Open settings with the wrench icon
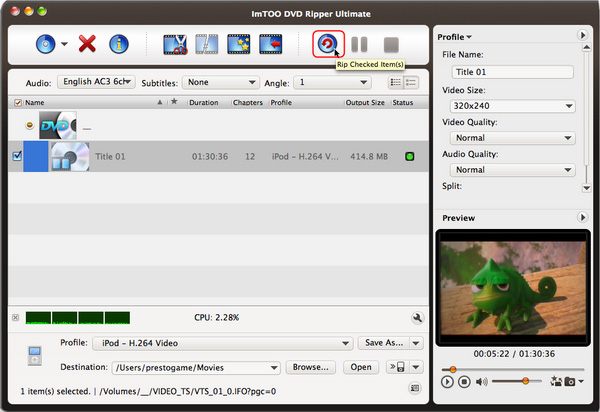Viewport: 600px width, 412px height. click(x=417, y=318)
